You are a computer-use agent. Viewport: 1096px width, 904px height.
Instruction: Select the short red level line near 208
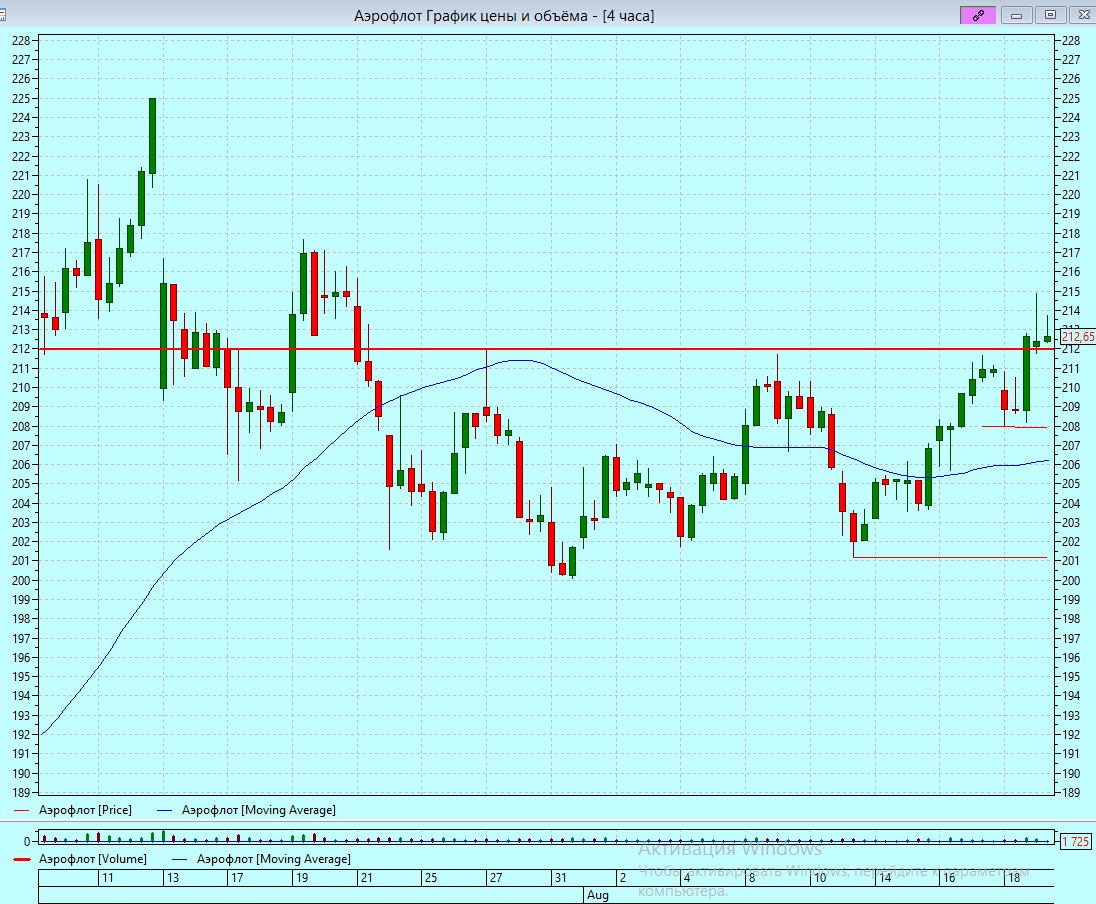pos(1014,426)
